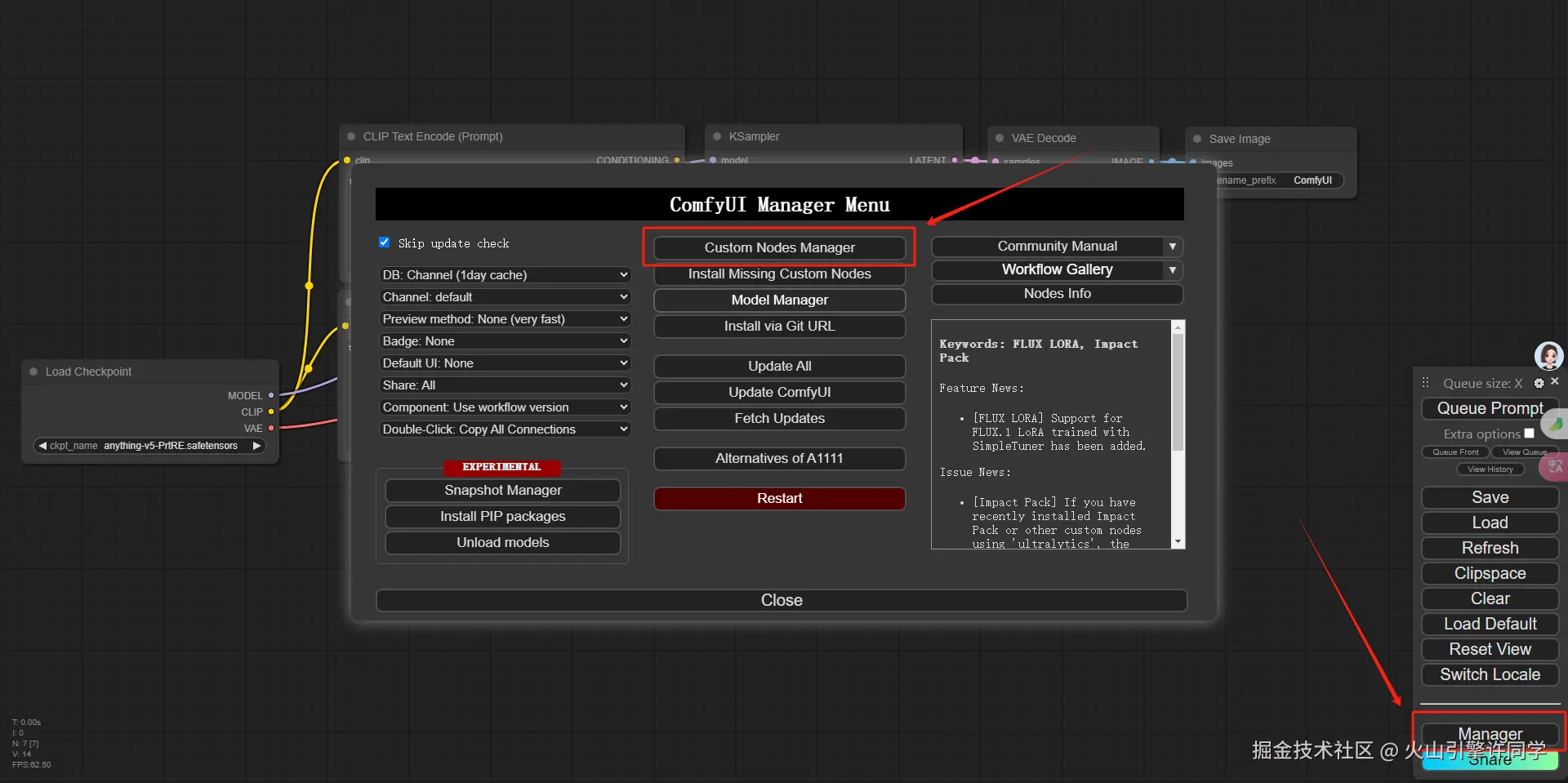1568x783 pixels.
Task: Open the Channel: default dropdown
Action: (505, 297)
